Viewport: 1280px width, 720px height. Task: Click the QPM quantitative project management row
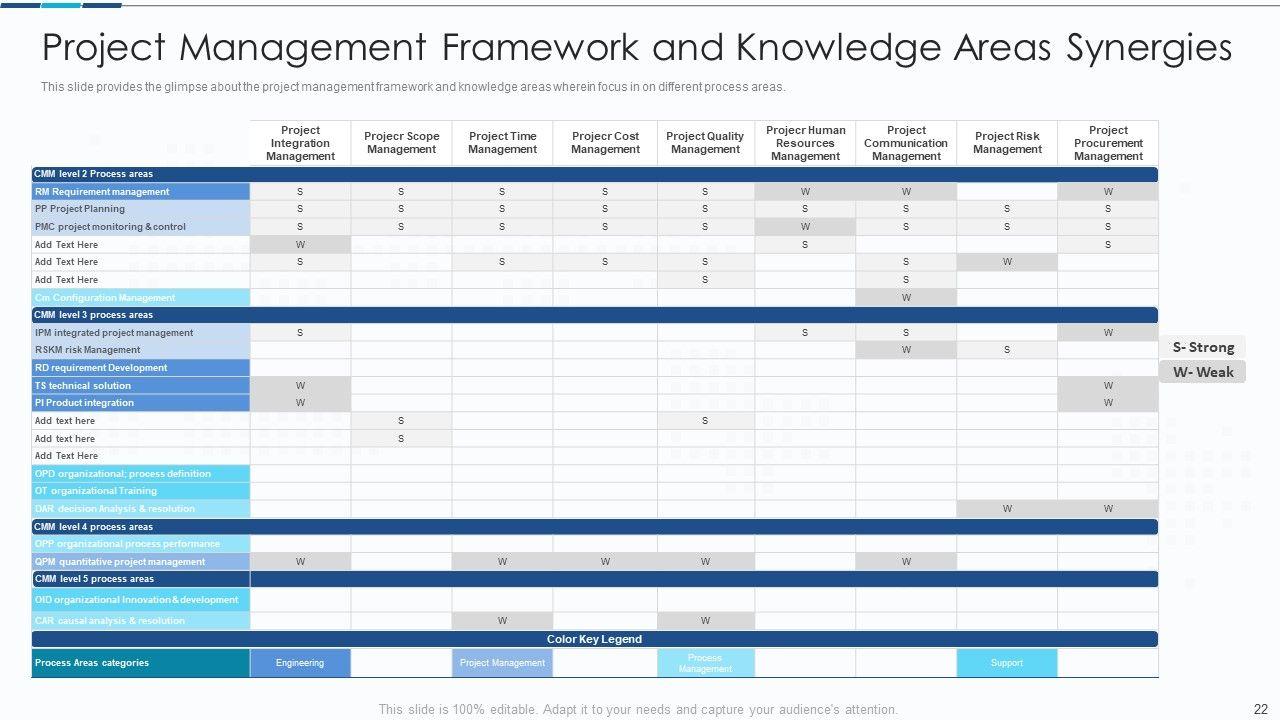tap(140, 562)
